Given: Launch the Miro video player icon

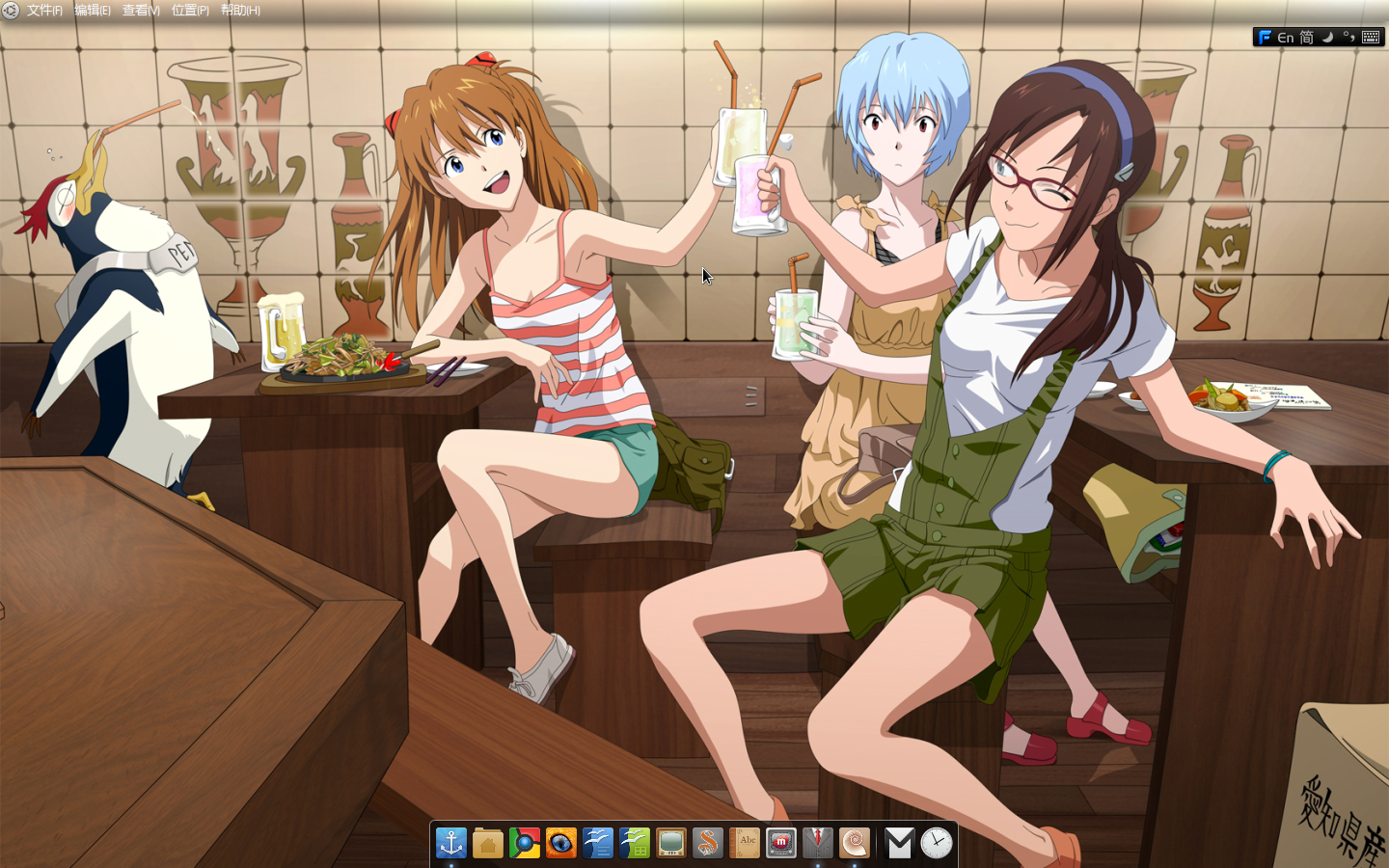Looking at the screenshot, I should coord(781,843).
